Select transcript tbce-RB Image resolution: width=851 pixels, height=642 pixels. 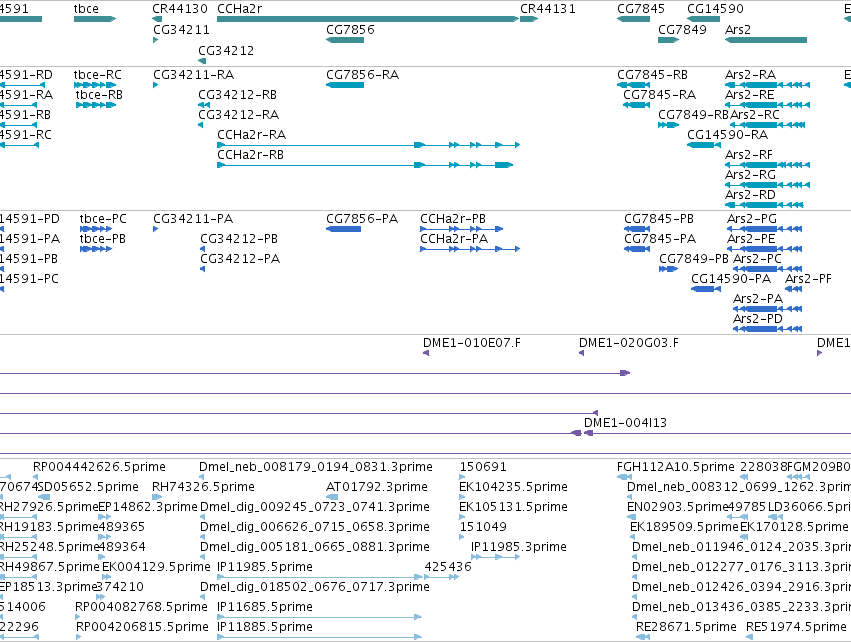[x=99, y=94]
